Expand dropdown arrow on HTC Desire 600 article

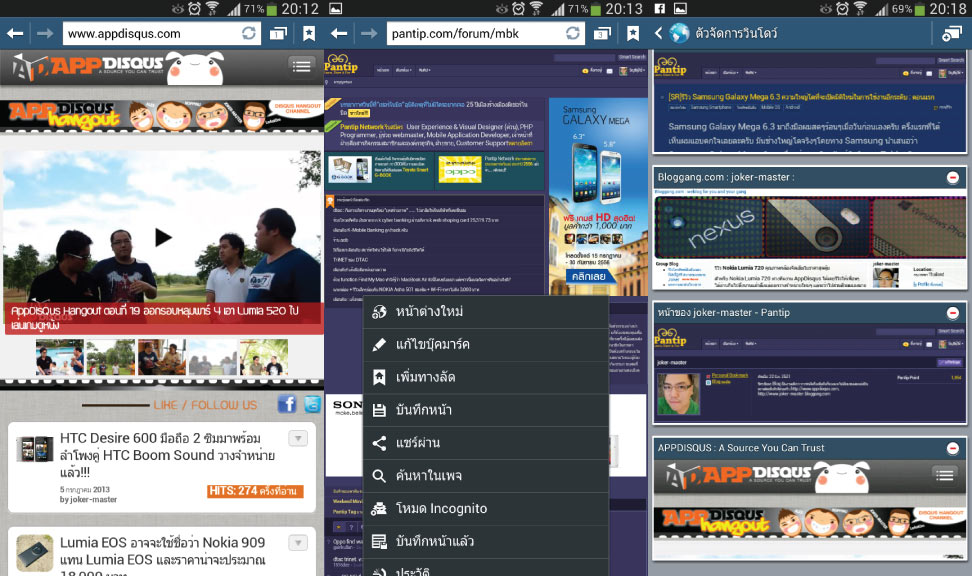(298, 439)
